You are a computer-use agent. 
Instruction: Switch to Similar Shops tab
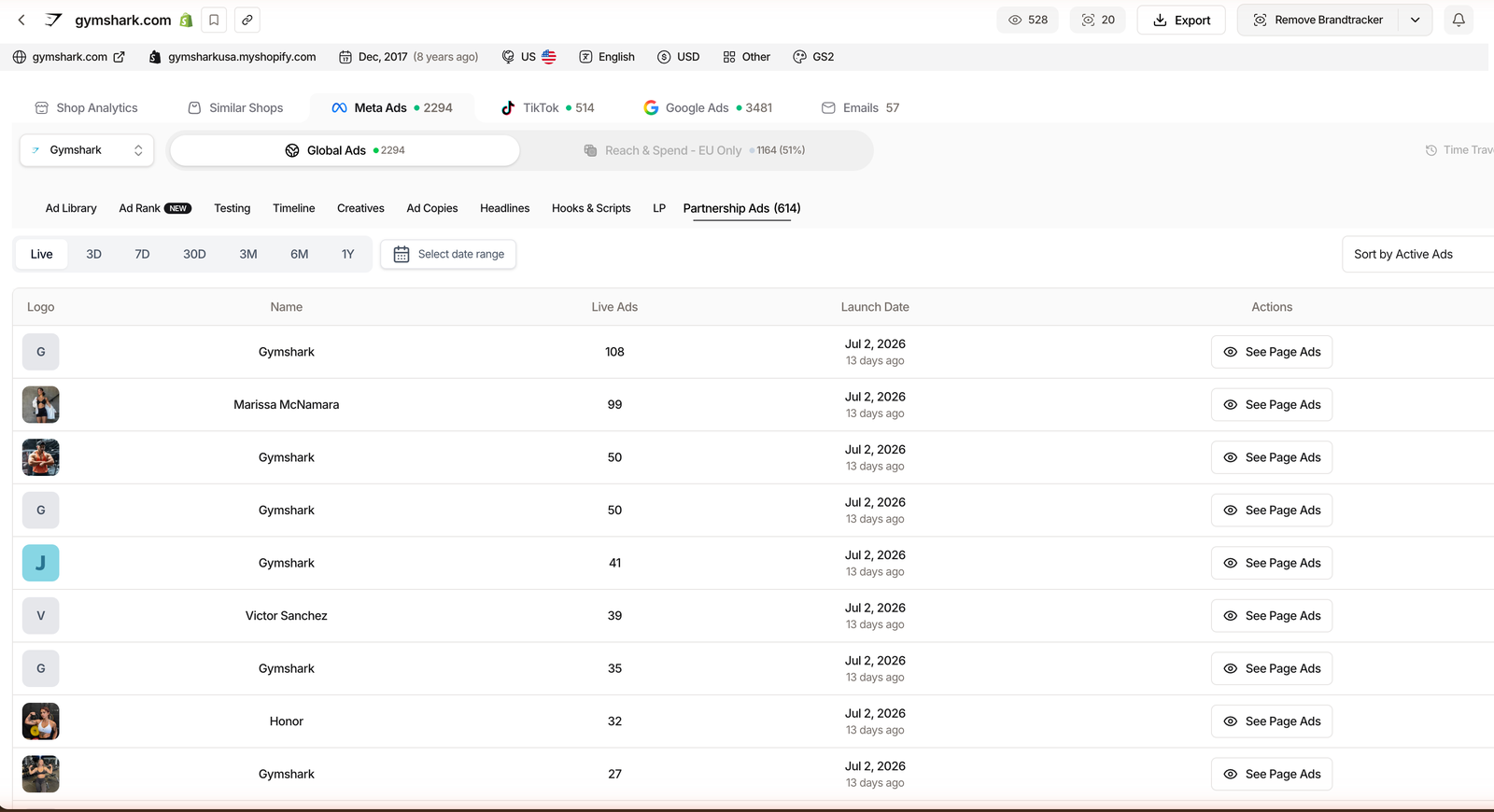pyautogui.click(x=235, y=108)
